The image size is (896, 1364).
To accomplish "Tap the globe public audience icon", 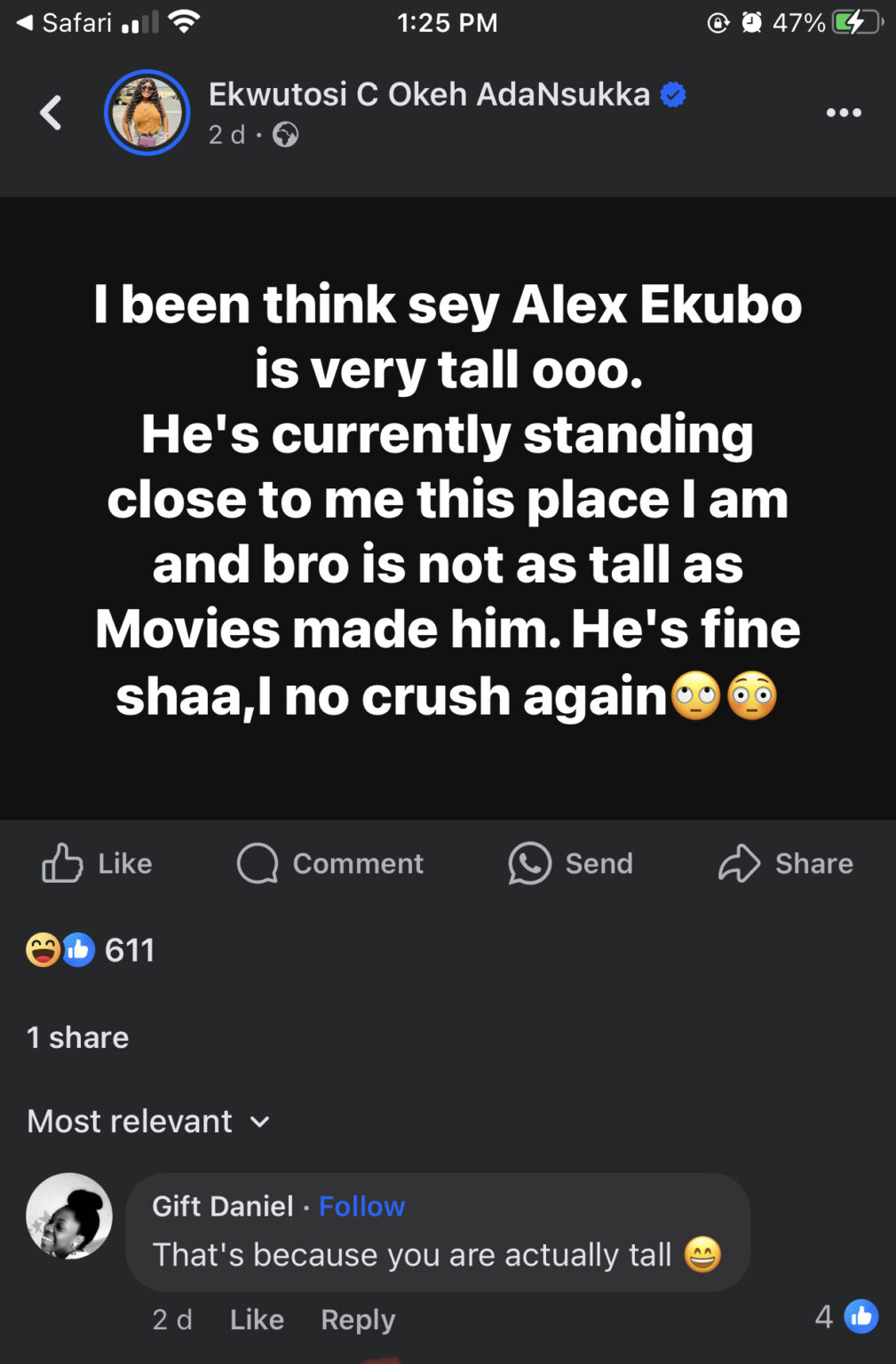I will 285,135.
